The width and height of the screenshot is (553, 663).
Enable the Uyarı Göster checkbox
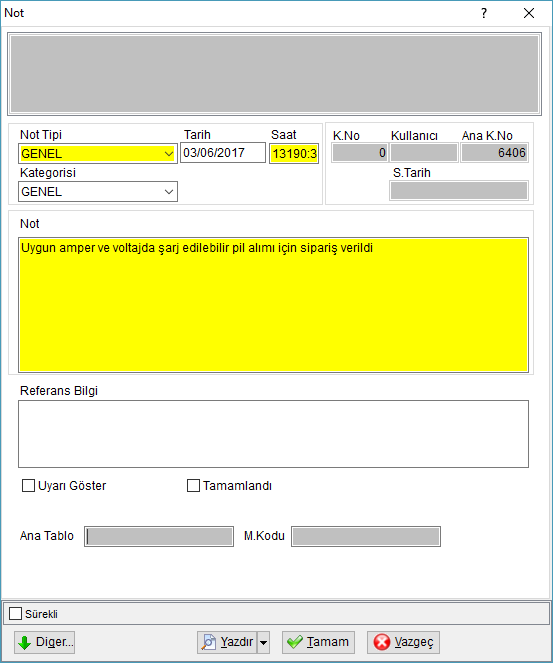pyautogui.click(x=28, y=485)
